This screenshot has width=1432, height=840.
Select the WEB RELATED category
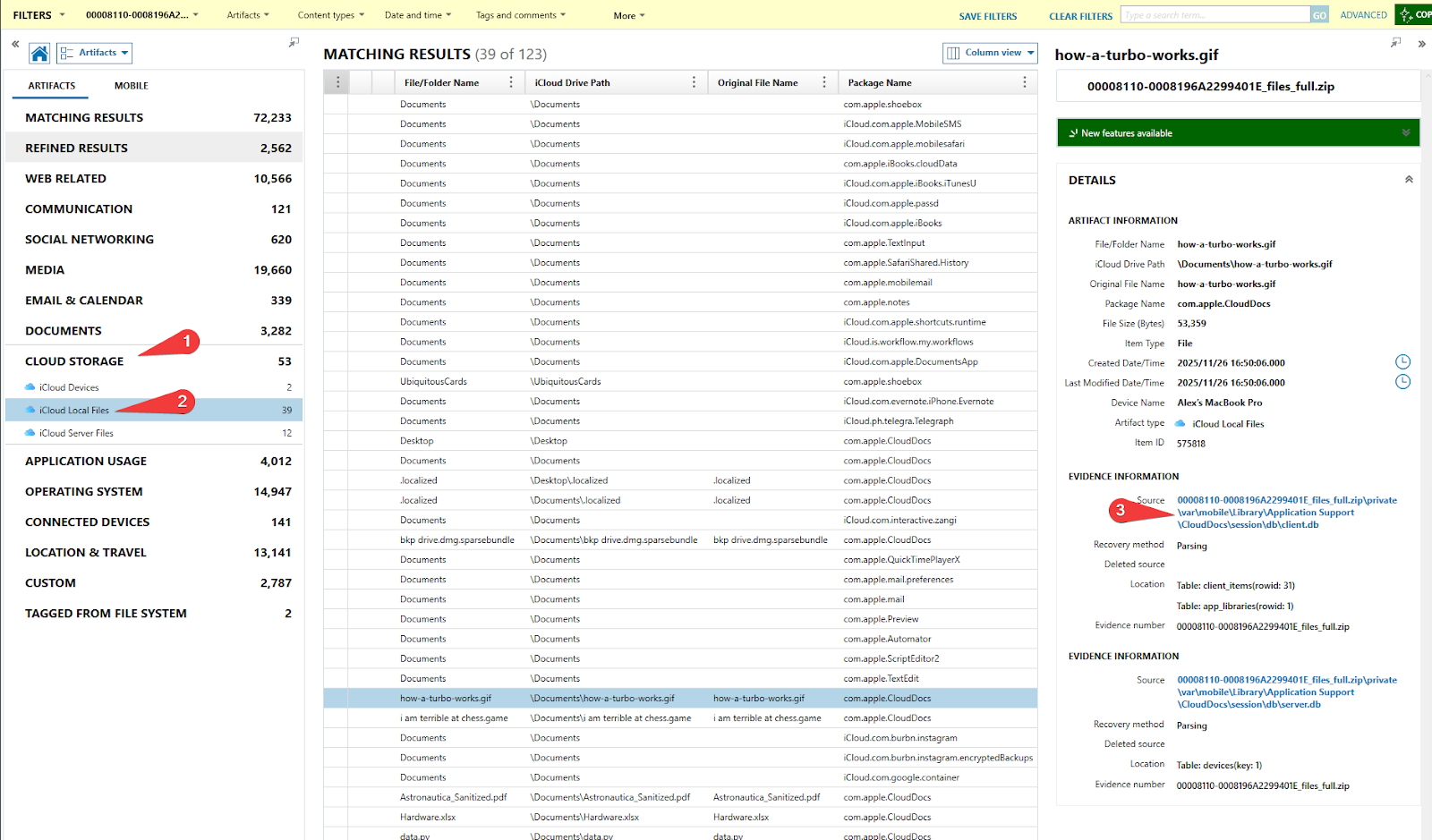point(154,178)
